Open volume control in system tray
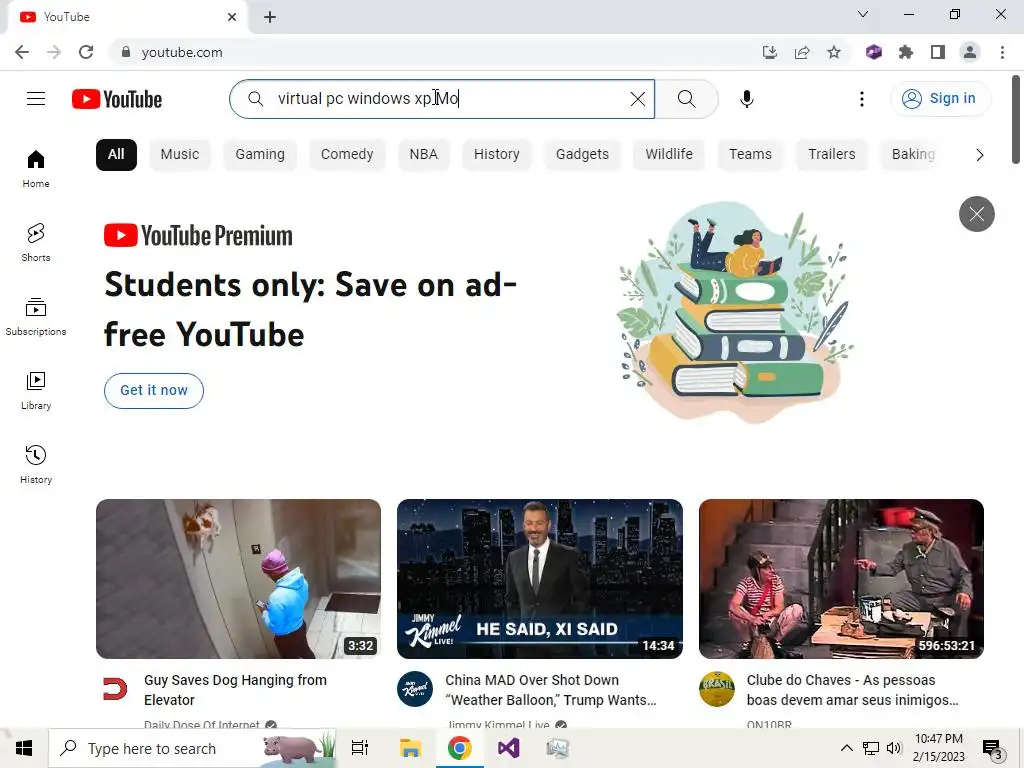Image resolution: width=1024 pixels, height=768 pixels. tap(894, 748)
